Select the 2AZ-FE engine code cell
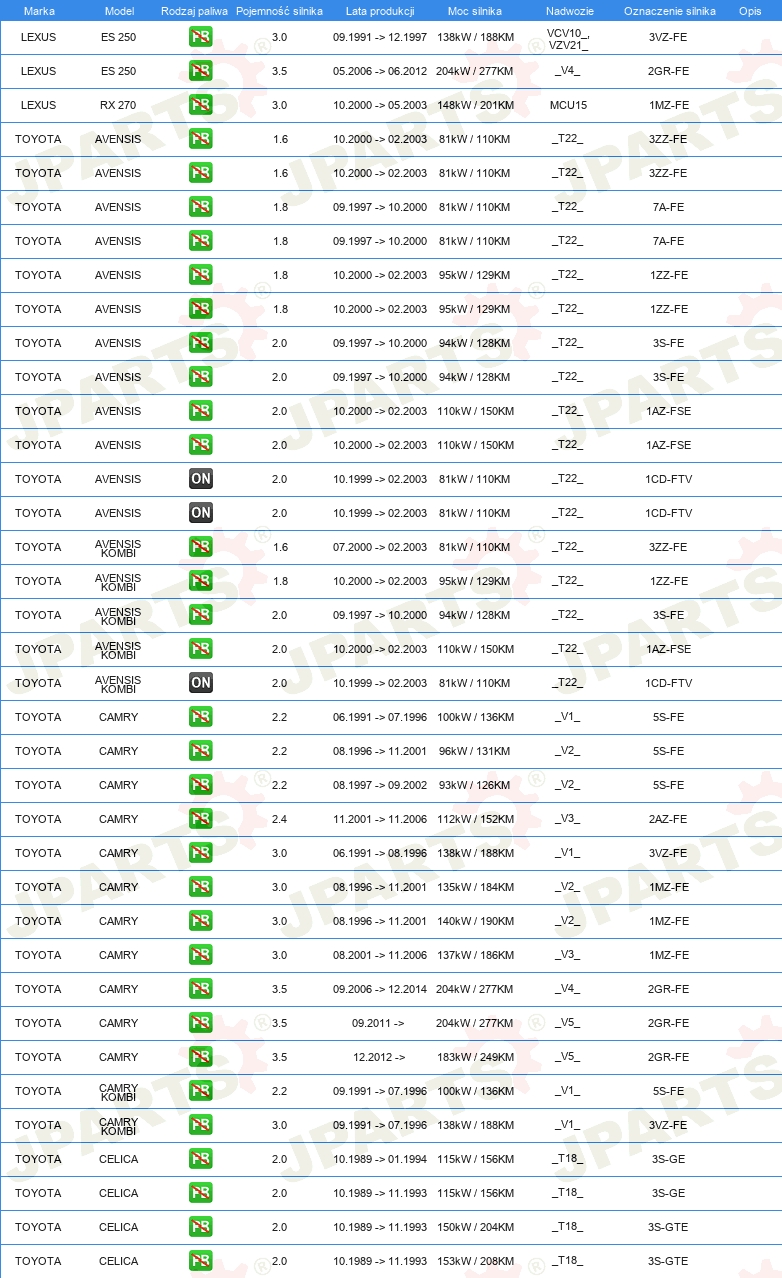The width and height of the screenshot is (782, 1278). 668,819
